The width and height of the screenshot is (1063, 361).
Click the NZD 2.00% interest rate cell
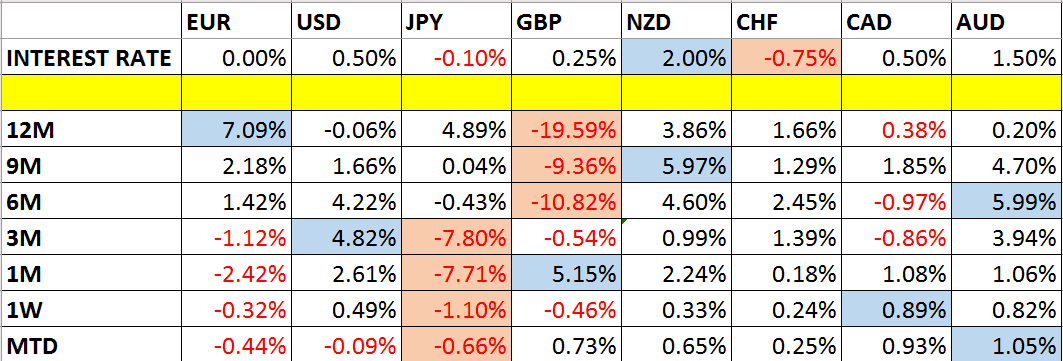tap(676, 58)
